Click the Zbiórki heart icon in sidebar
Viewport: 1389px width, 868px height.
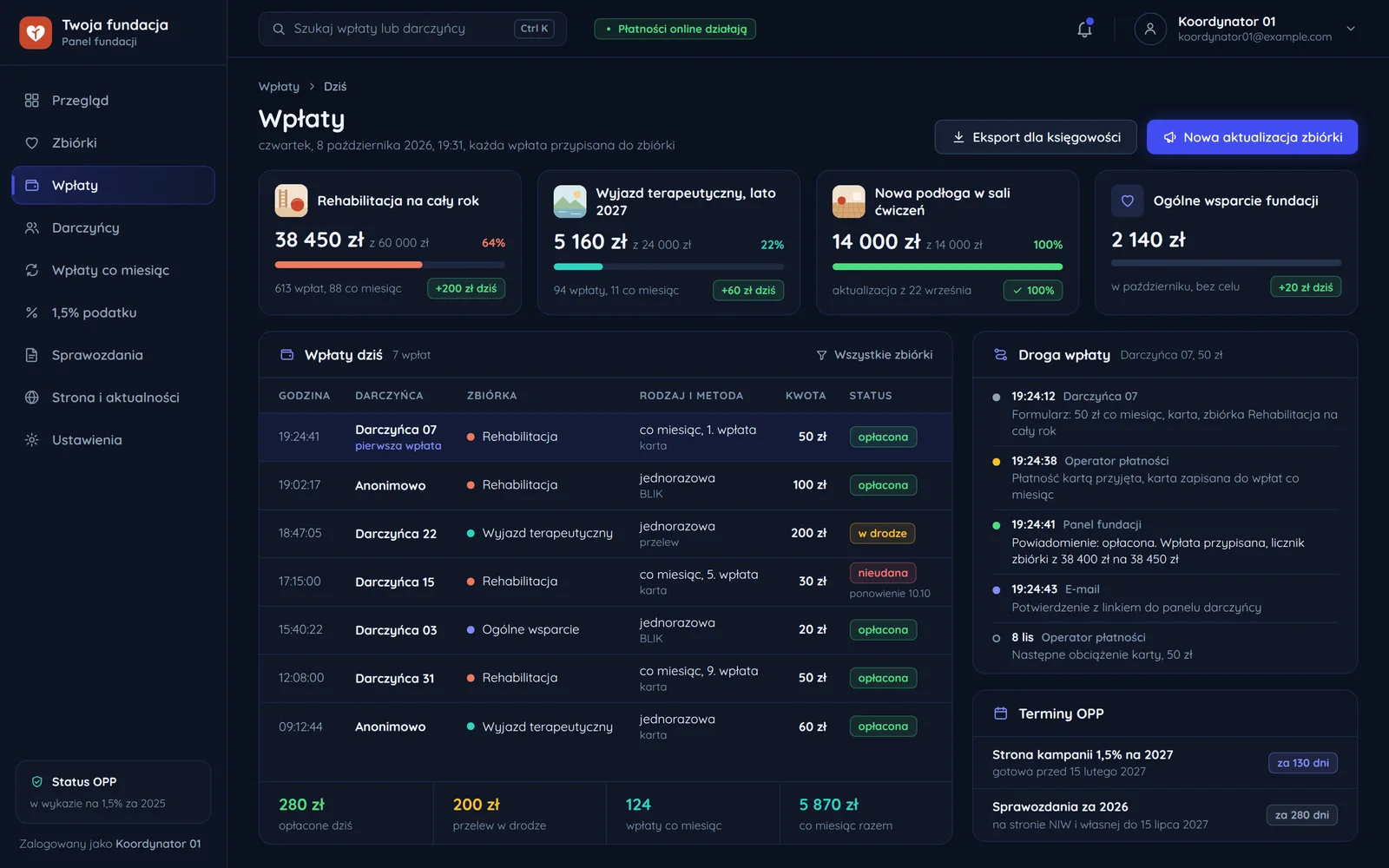coord(32,143)
